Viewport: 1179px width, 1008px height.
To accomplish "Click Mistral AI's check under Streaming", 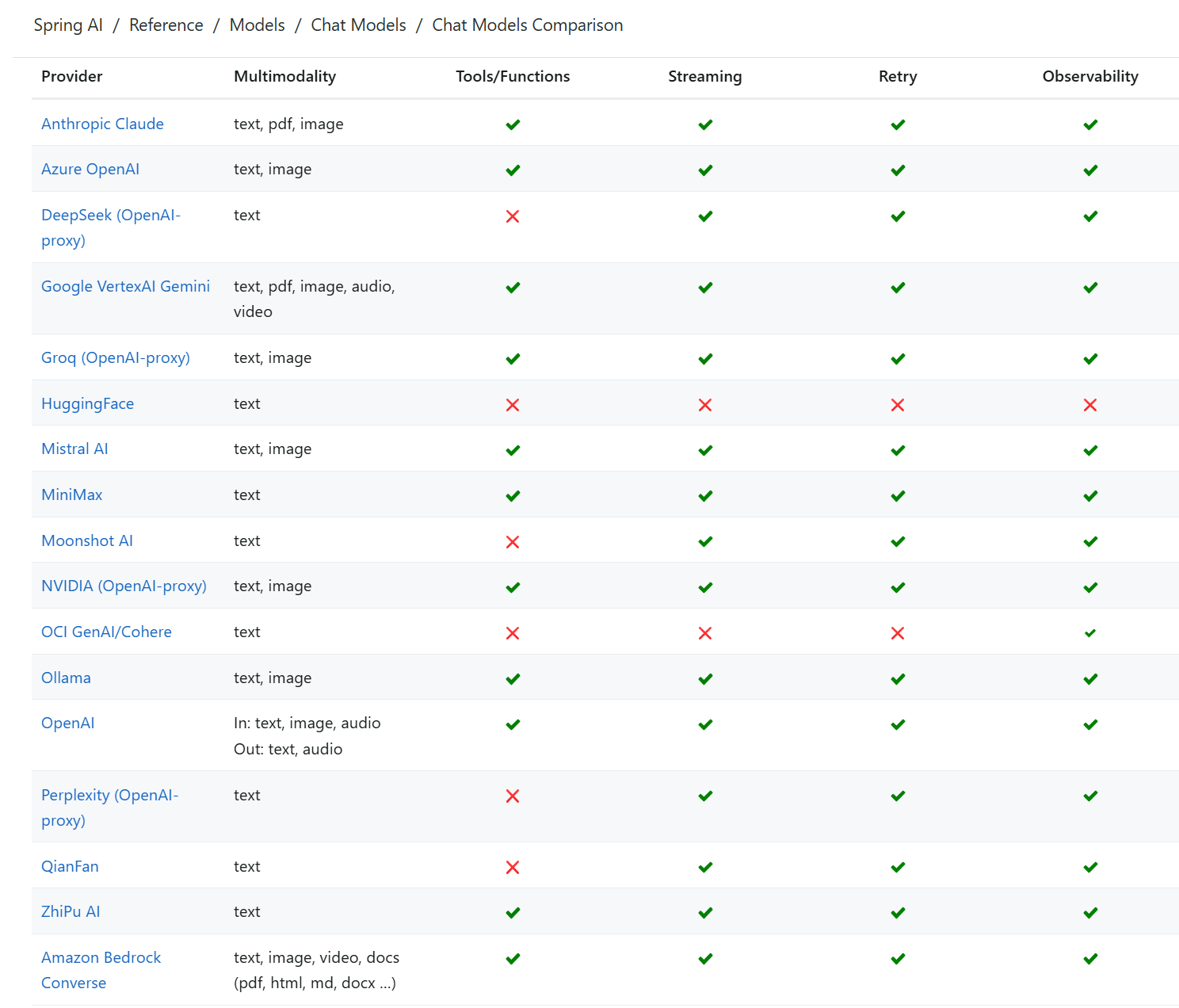I will tap(705, 450).
